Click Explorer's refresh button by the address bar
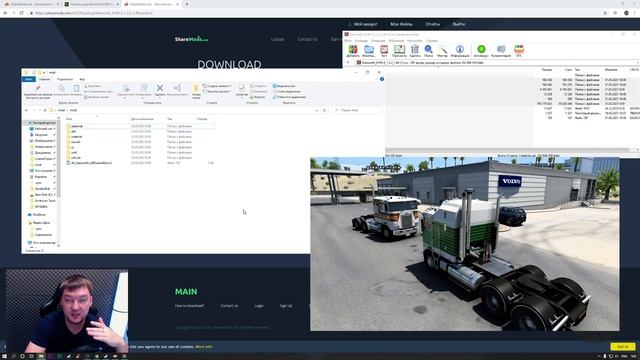640x360 pixels. click(324, 110)
